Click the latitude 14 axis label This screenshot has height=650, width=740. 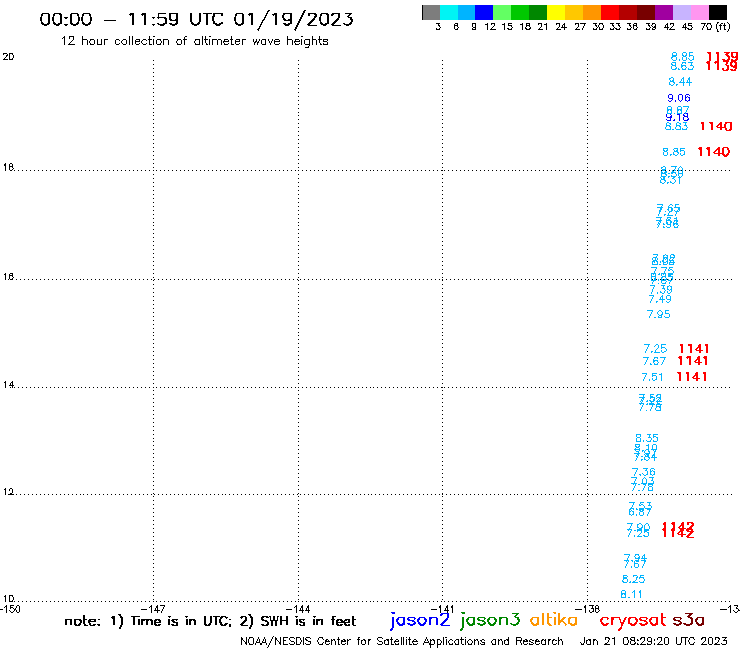click(8, 385)
